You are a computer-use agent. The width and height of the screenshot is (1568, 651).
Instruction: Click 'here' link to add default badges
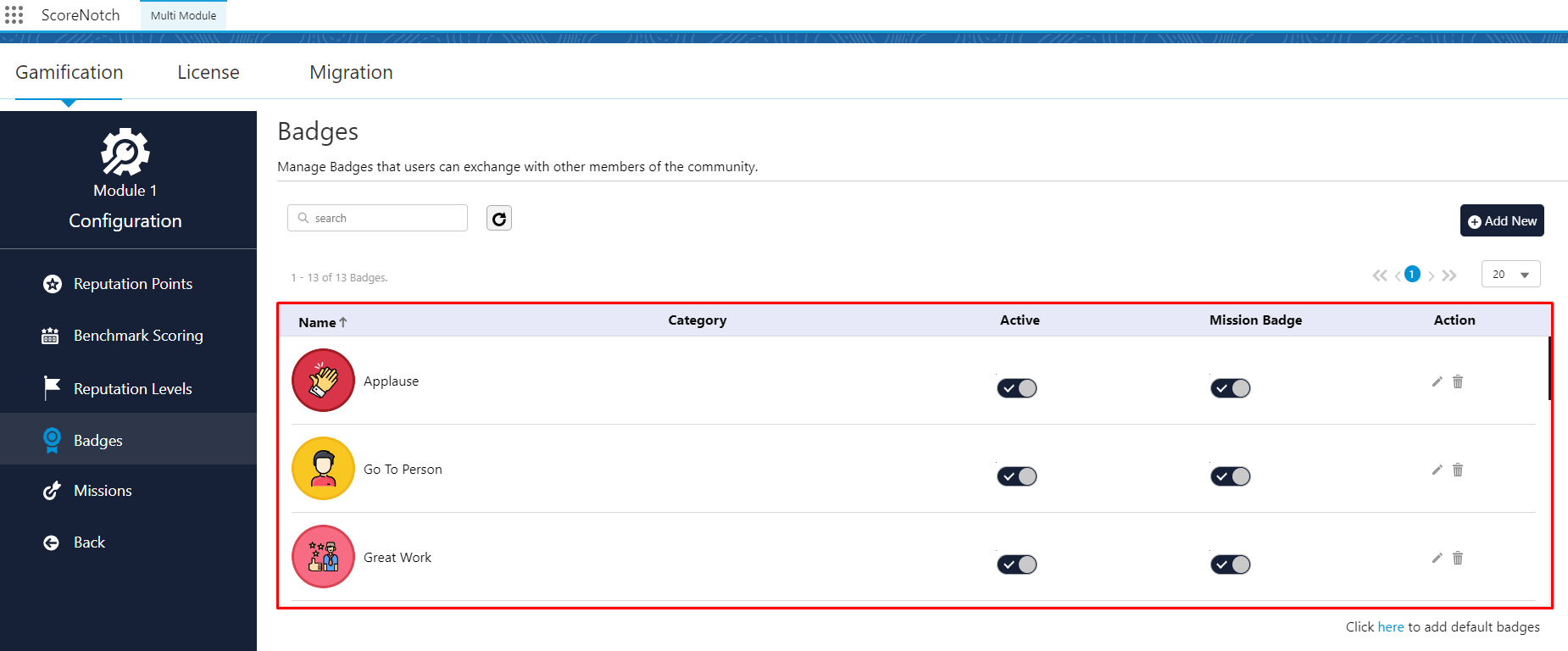point(1391,627)
